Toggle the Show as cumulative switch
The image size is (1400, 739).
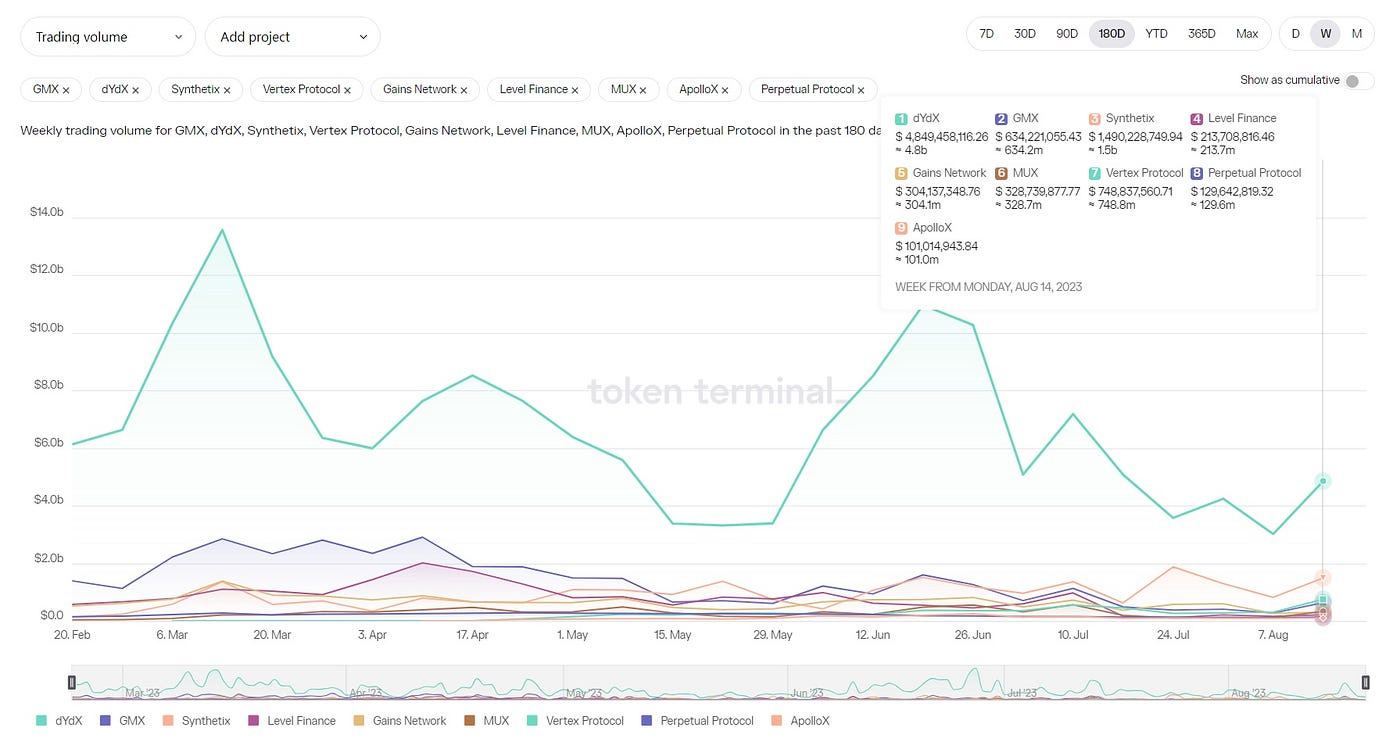[1359, 81]
